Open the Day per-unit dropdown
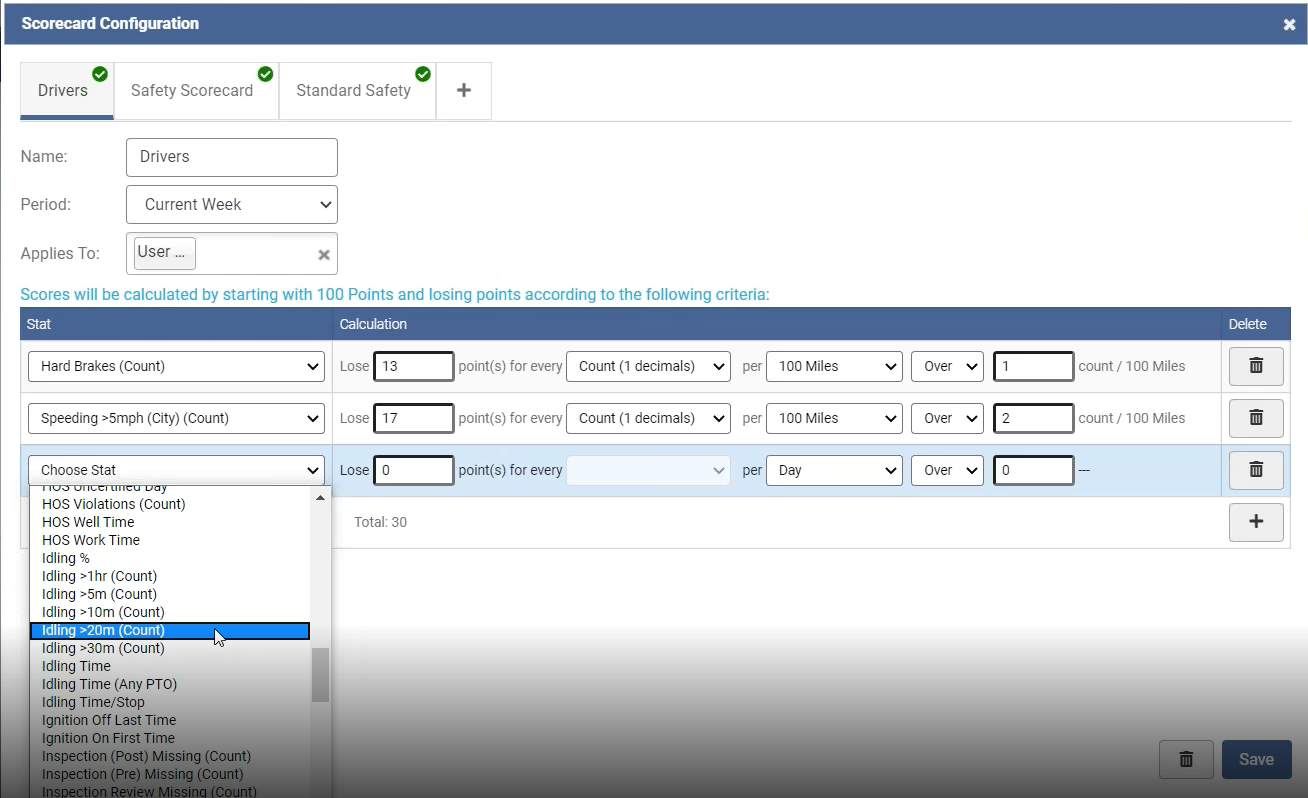Screen dimensions: 1308x798 click(834, 470)
